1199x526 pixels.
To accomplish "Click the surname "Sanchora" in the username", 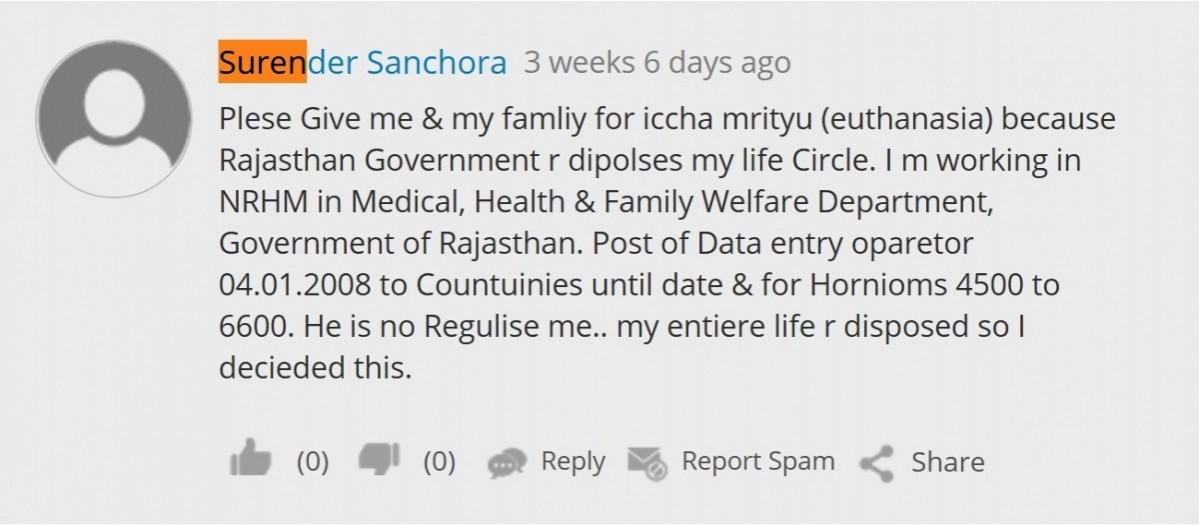I will (x=437, y=63).
